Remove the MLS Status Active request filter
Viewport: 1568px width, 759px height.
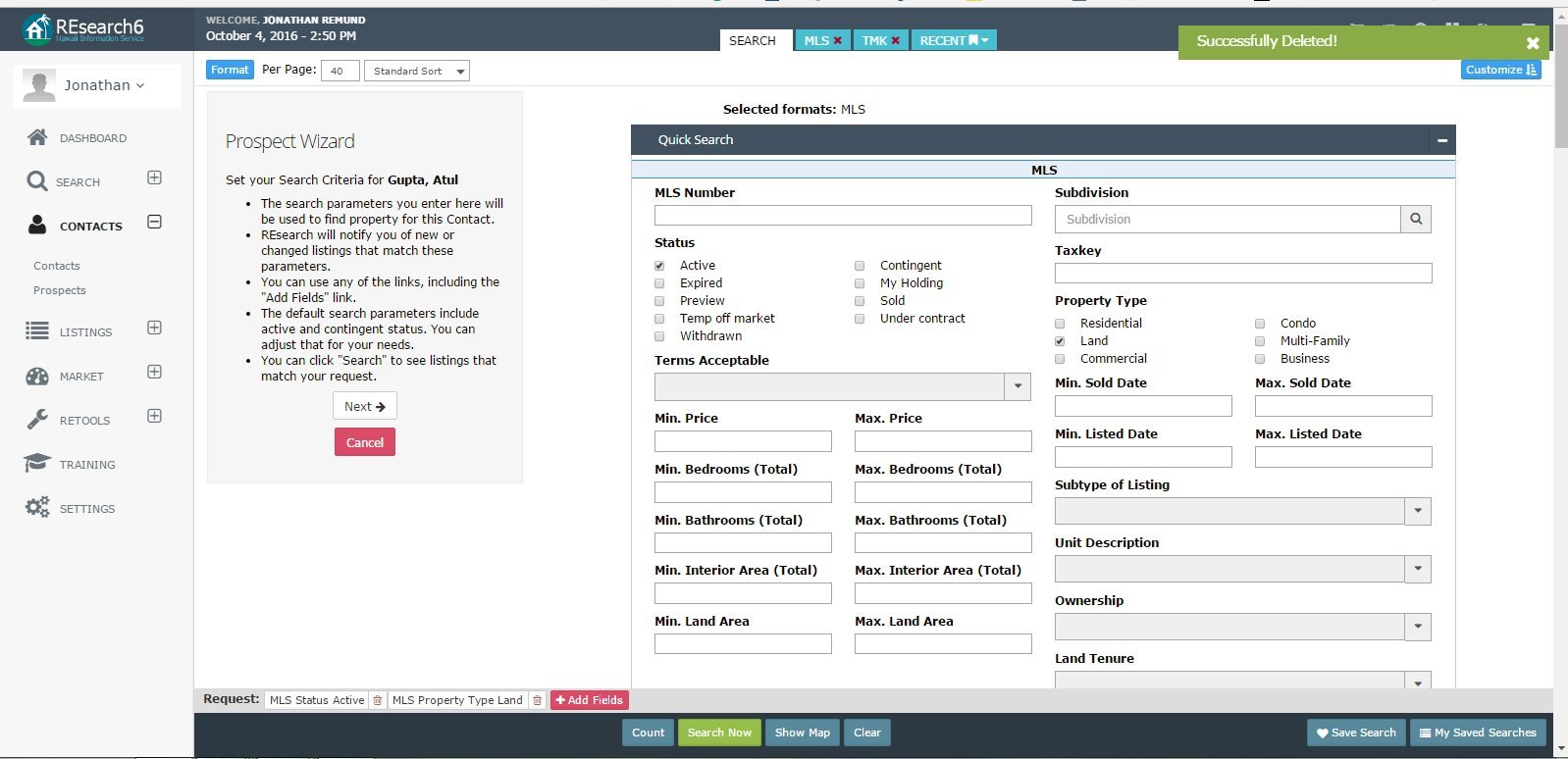(x=378, y=700)
